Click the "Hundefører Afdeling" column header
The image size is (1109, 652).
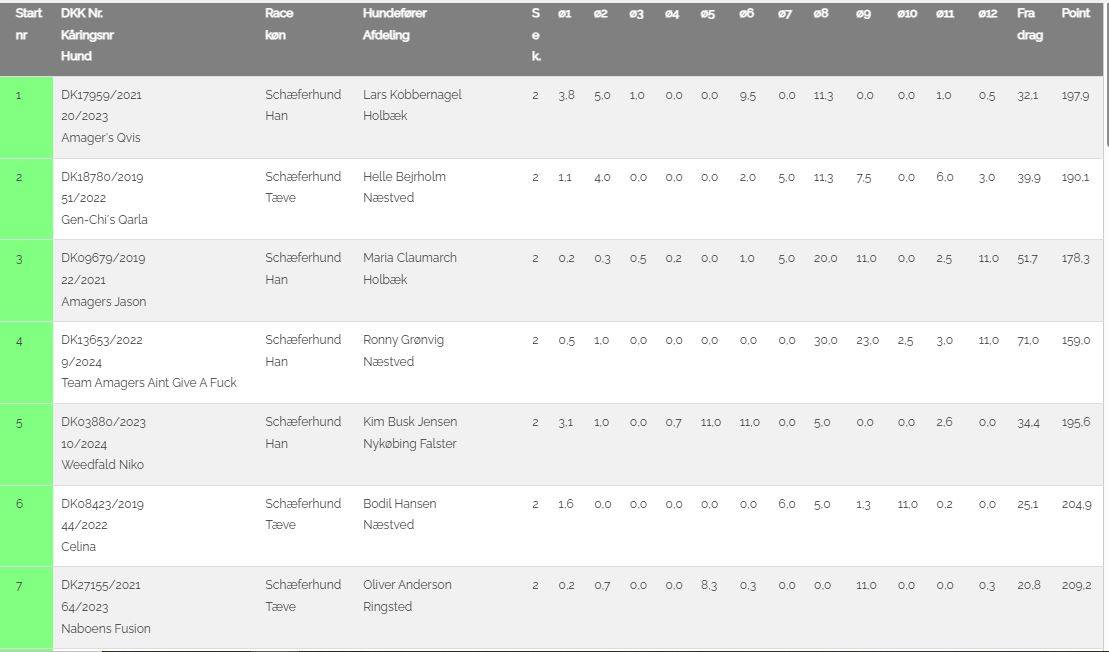click(386, 25)
